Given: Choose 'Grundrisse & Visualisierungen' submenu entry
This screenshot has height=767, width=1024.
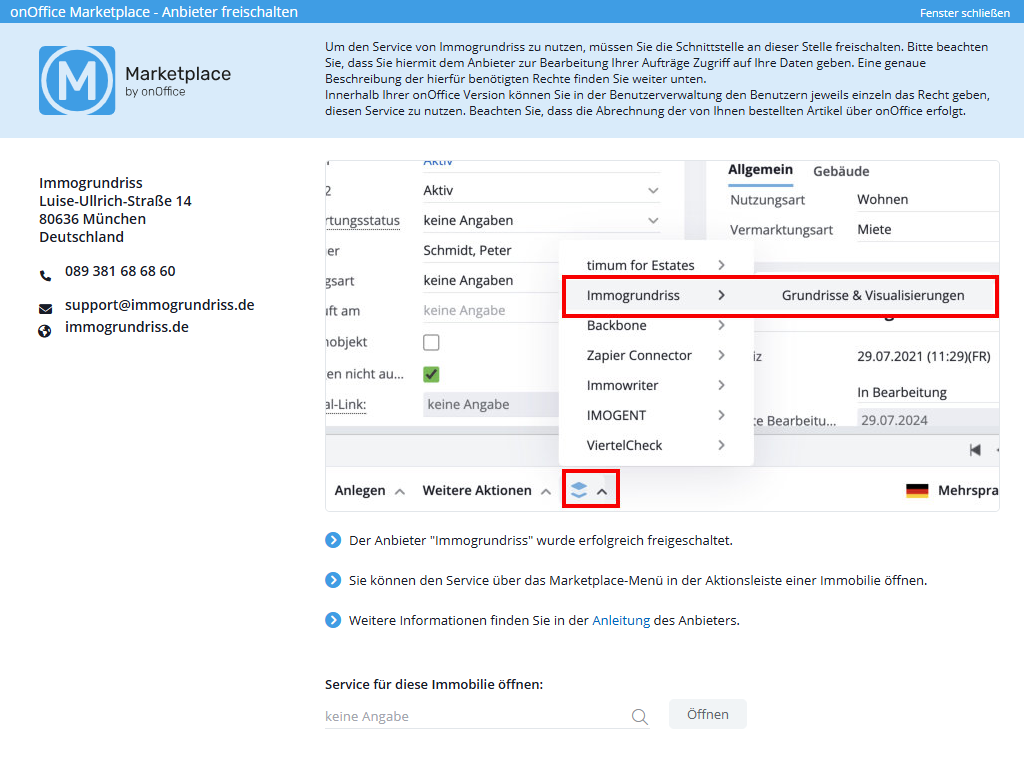Looking at the screenshot, I should click(x=872, y=295).
